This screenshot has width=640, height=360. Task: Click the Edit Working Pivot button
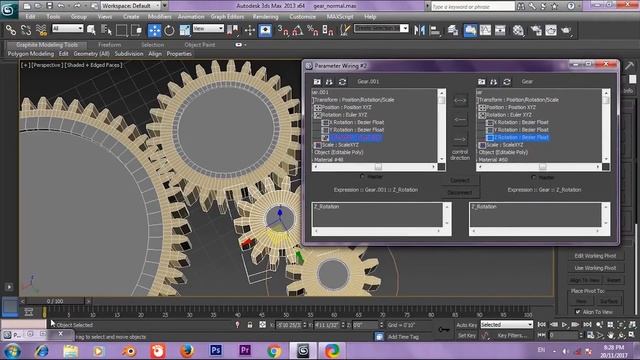coord(595,256)
